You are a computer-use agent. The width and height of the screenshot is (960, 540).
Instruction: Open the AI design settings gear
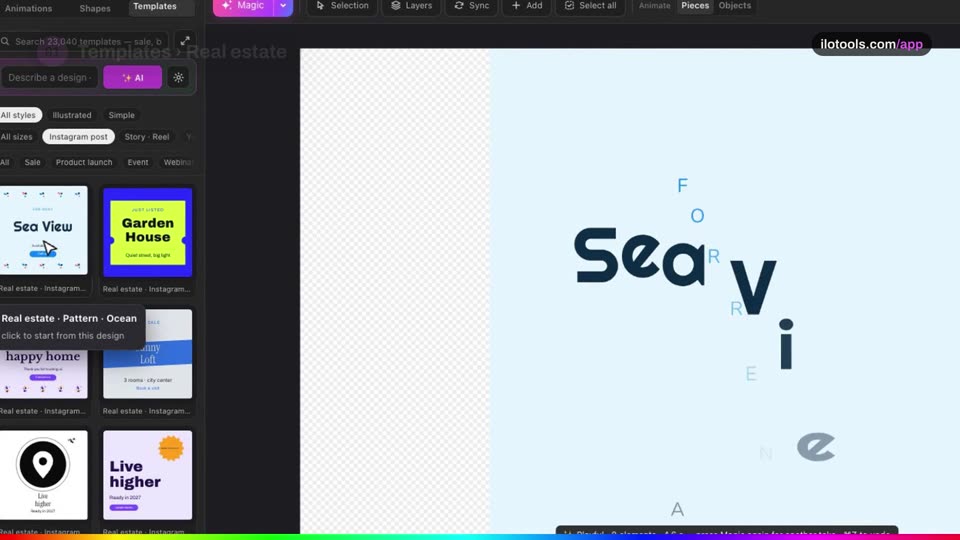click(178, 78)
